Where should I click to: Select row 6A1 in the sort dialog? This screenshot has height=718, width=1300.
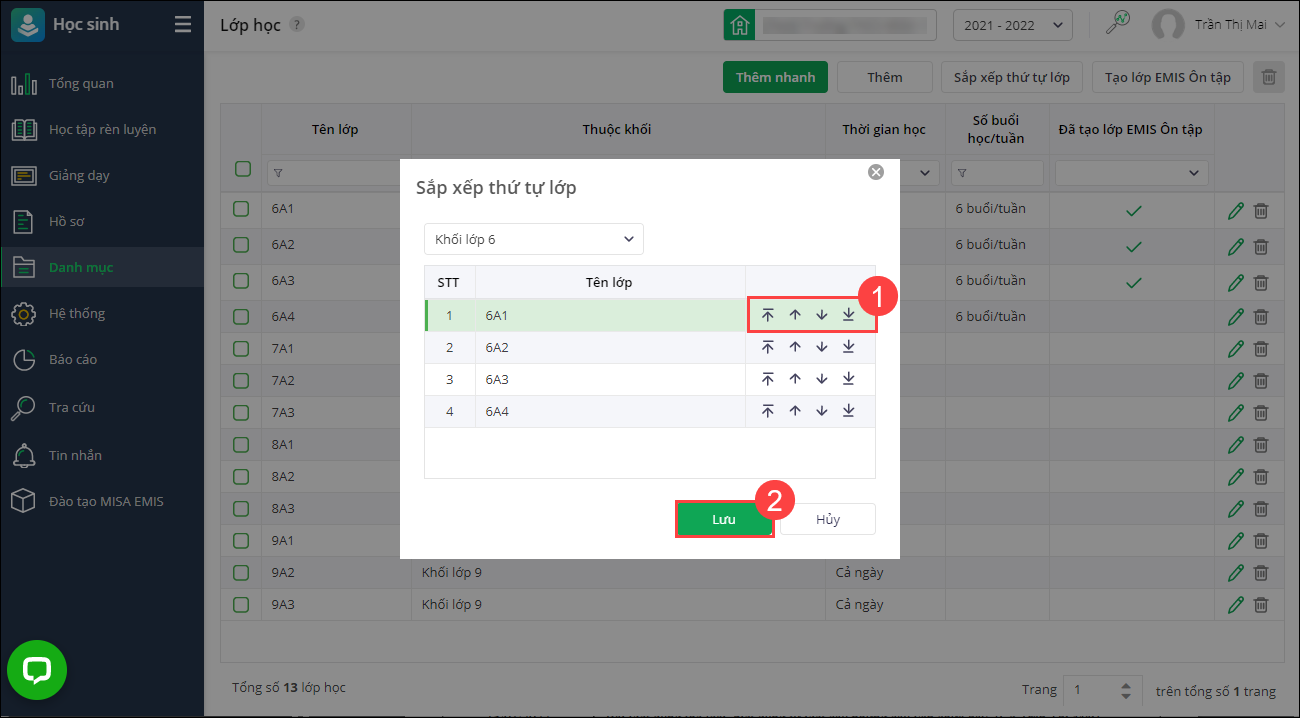click(x=650, y=315)
